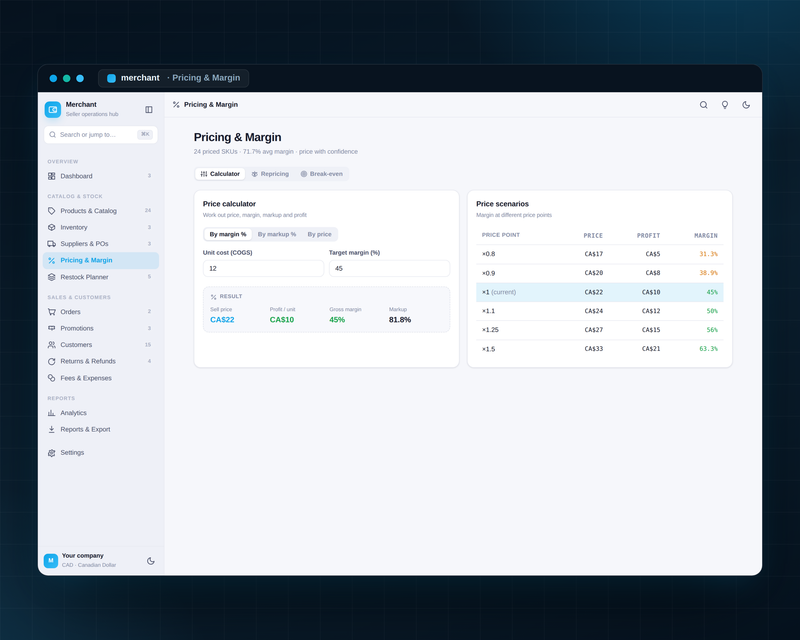The width and height of the screenshot is (800, 640).
Task: Click Fees & Expenses icon
Action: [52, 378]
